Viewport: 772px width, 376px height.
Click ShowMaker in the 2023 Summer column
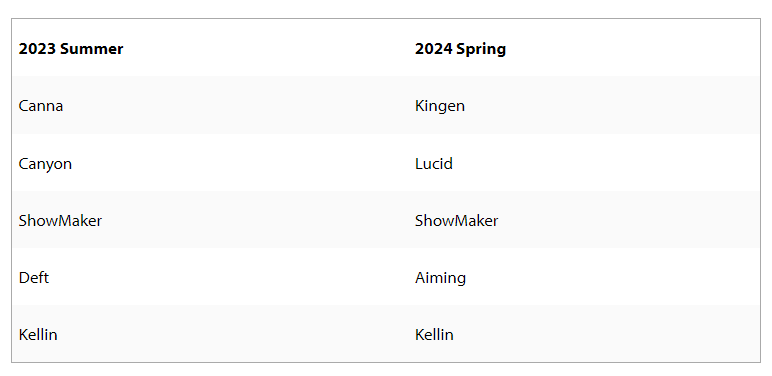coord(60,220)
